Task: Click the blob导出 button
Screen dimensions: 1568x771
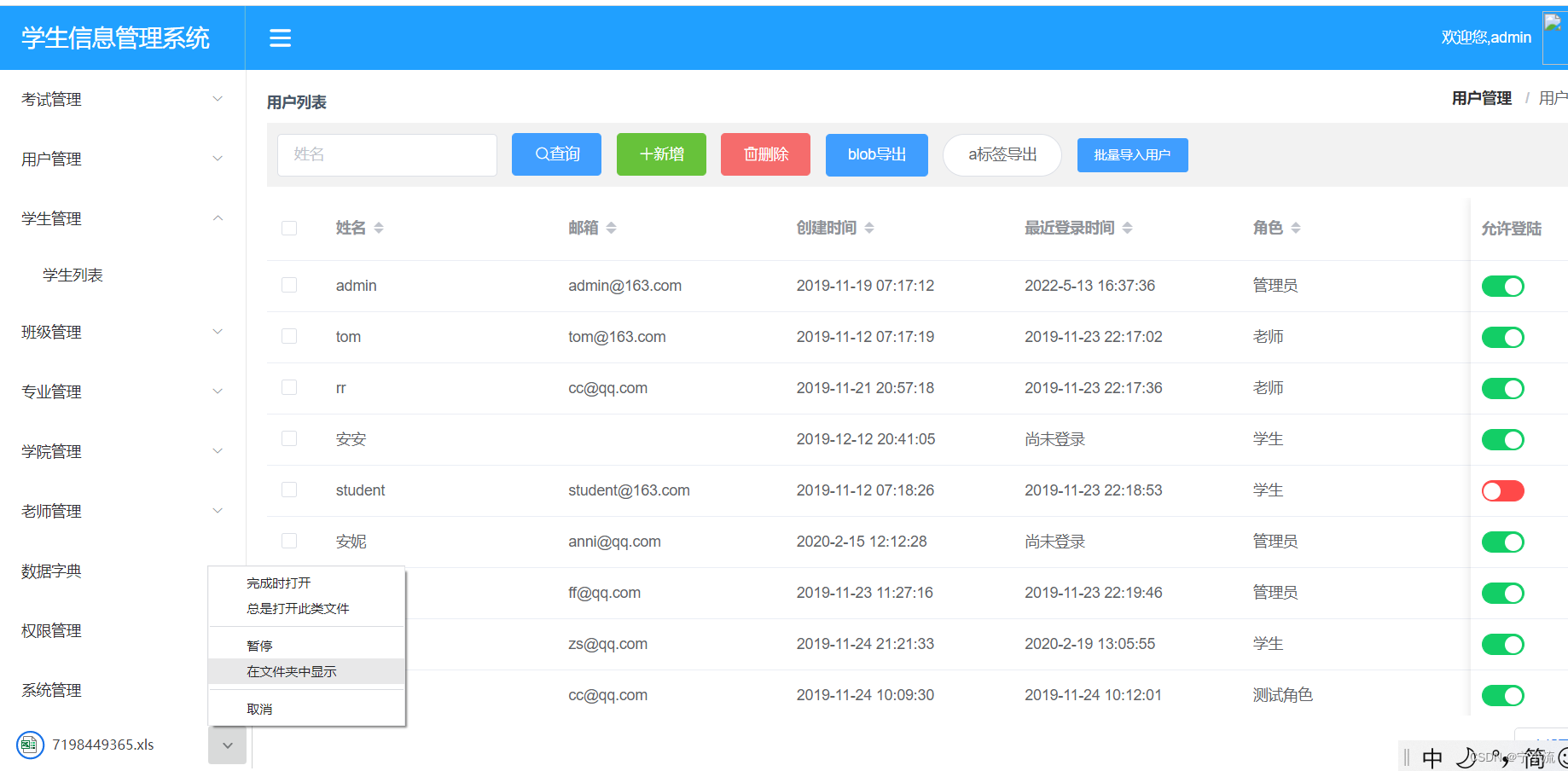Action: click(877, 154)
